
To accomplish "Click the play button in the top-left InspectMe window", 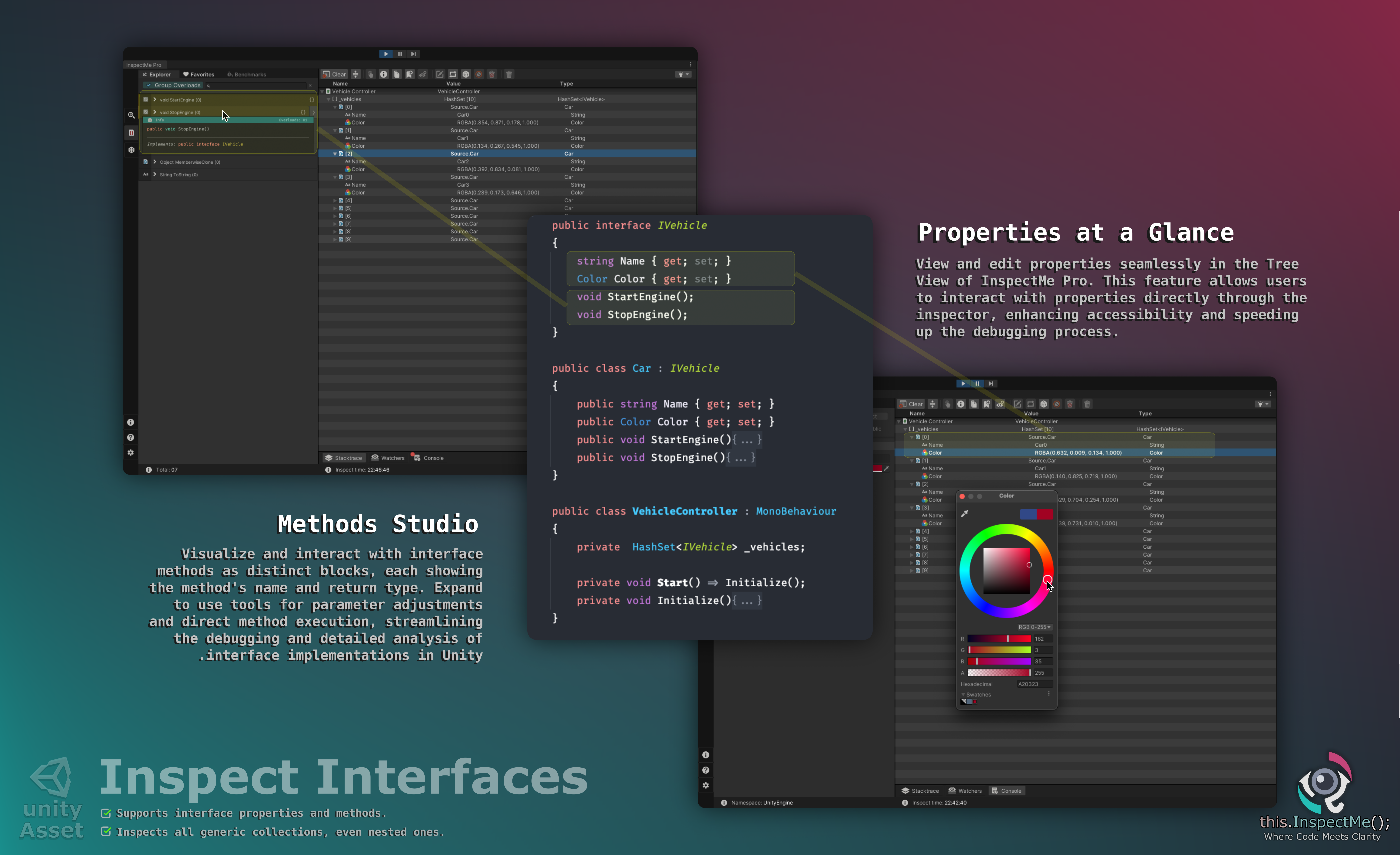I will point(386,54).
